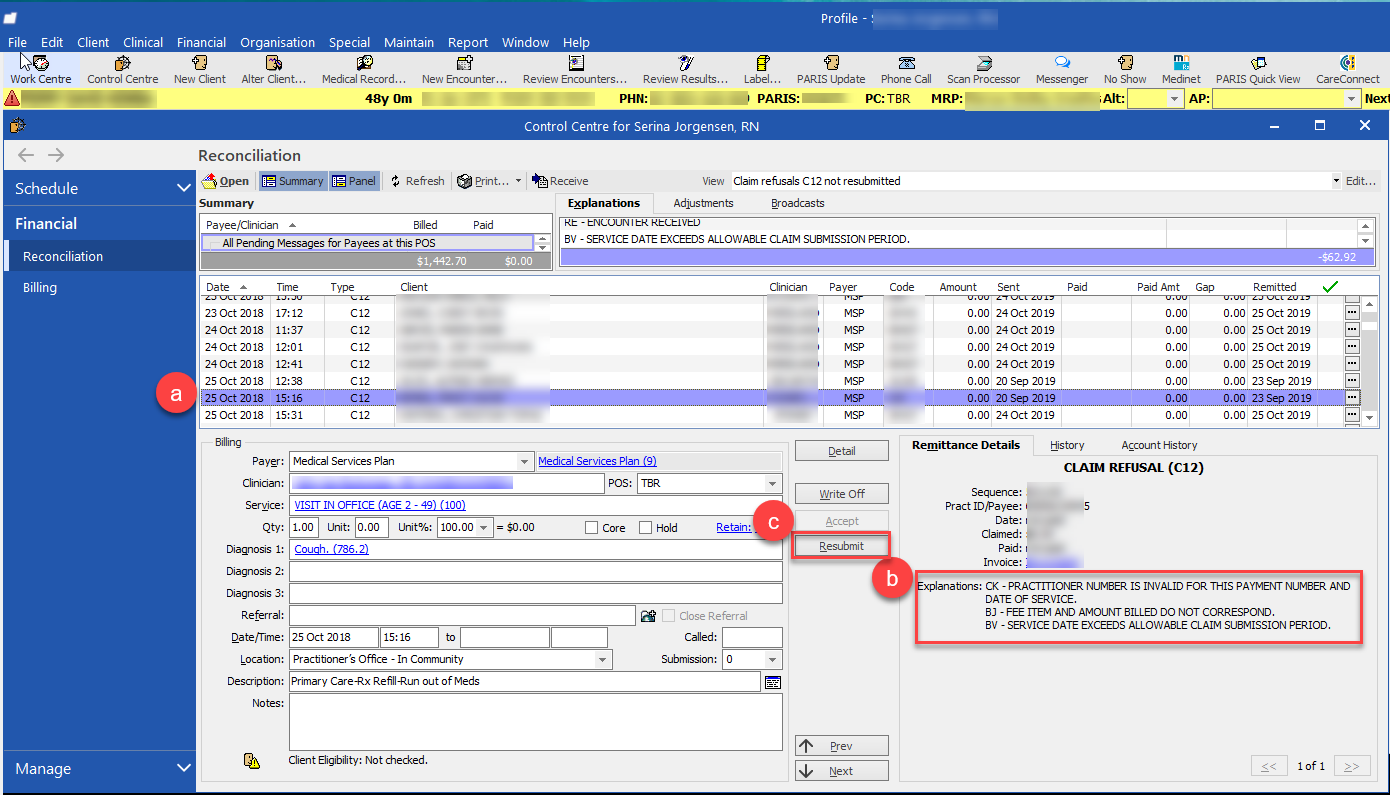Switch to the Account History tab
This screenshot has height=795, width=1390.
[1158, 445]
